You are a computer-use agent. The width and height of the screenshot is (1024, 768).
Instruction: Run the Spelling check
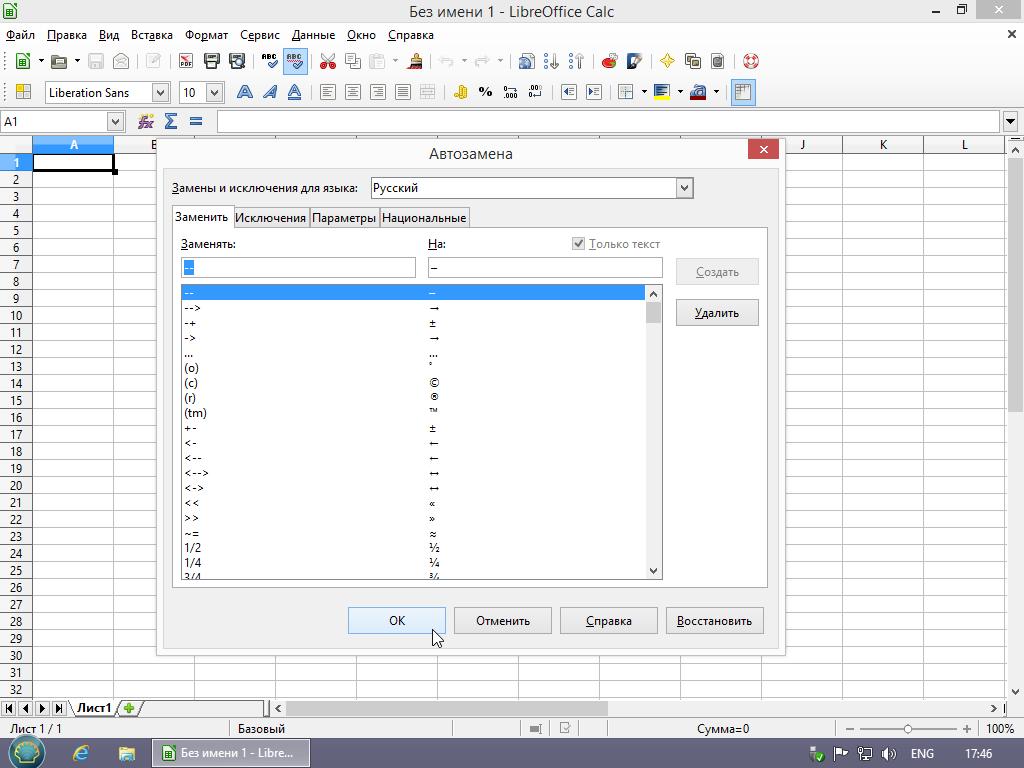click(269, 61)
